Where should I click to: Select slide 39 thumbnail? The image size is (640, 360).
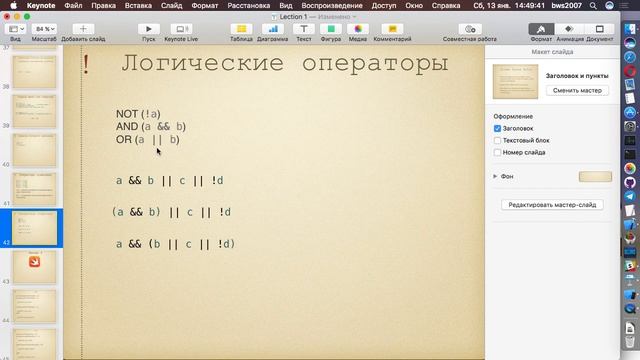click(x=34, y=111)
